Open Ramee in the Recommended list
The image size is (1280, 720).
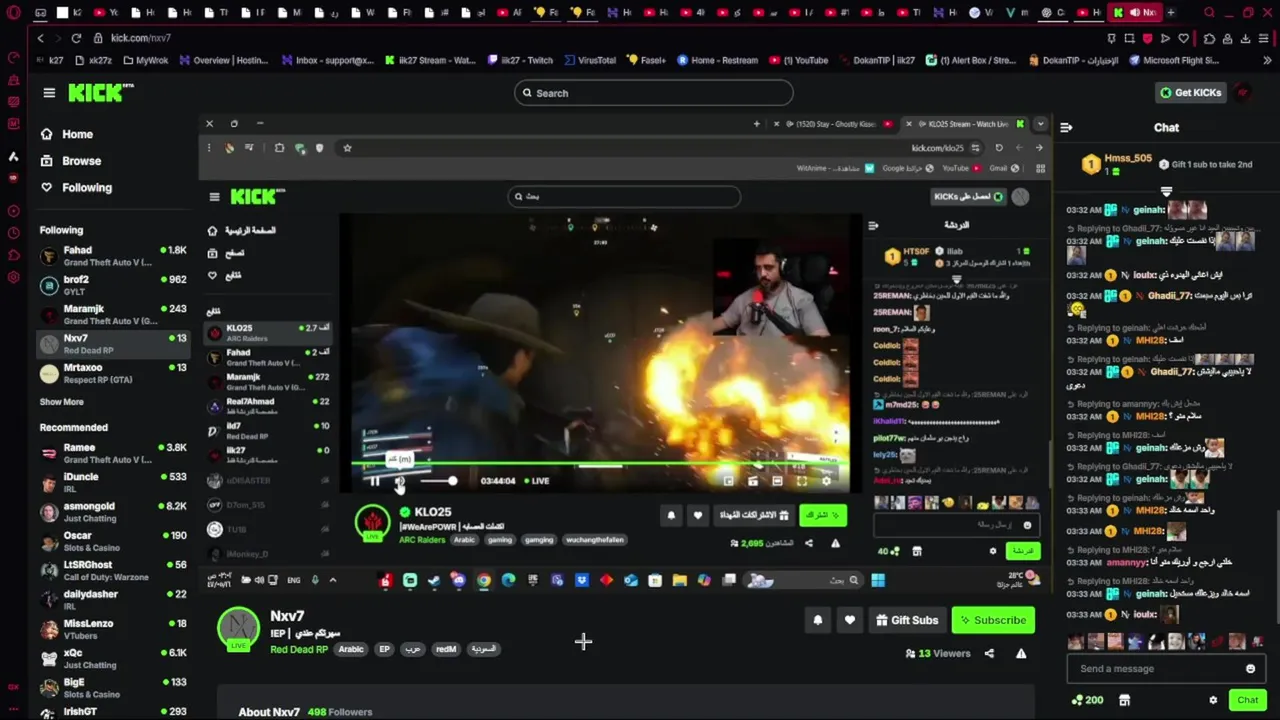(x=113, y=453)
